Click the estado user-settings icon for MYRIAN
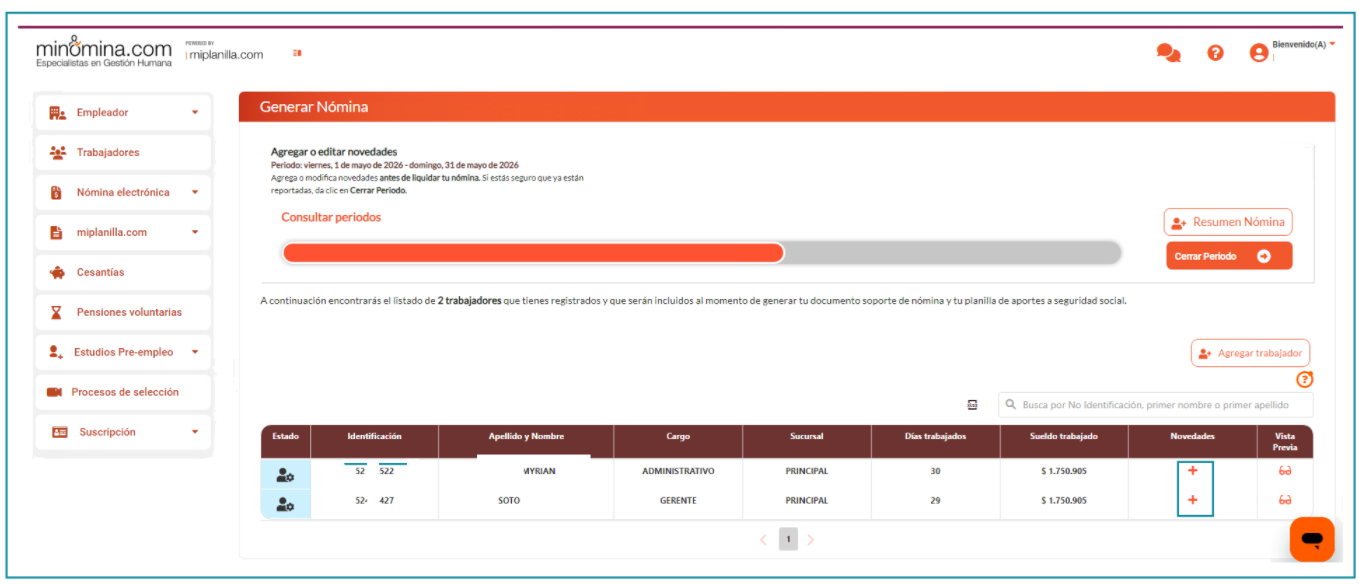This screenshot has width=1359, height=585. (x=285, y=475)
